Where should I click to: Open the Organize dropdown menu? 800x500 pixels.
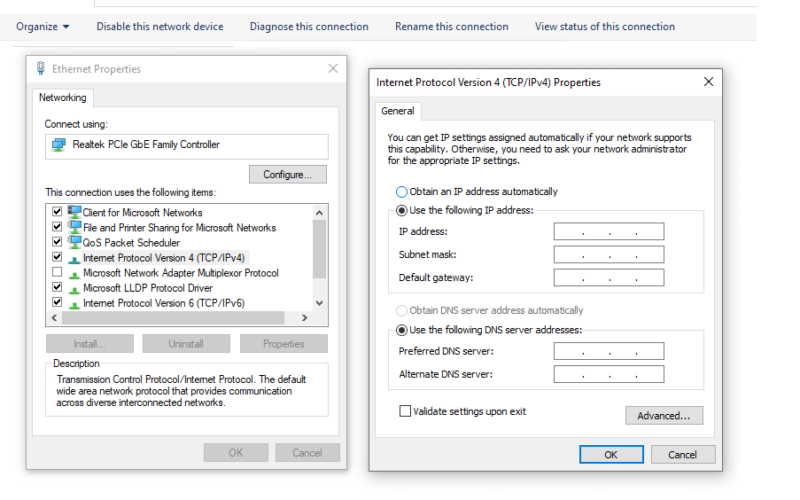coord(42,27)
